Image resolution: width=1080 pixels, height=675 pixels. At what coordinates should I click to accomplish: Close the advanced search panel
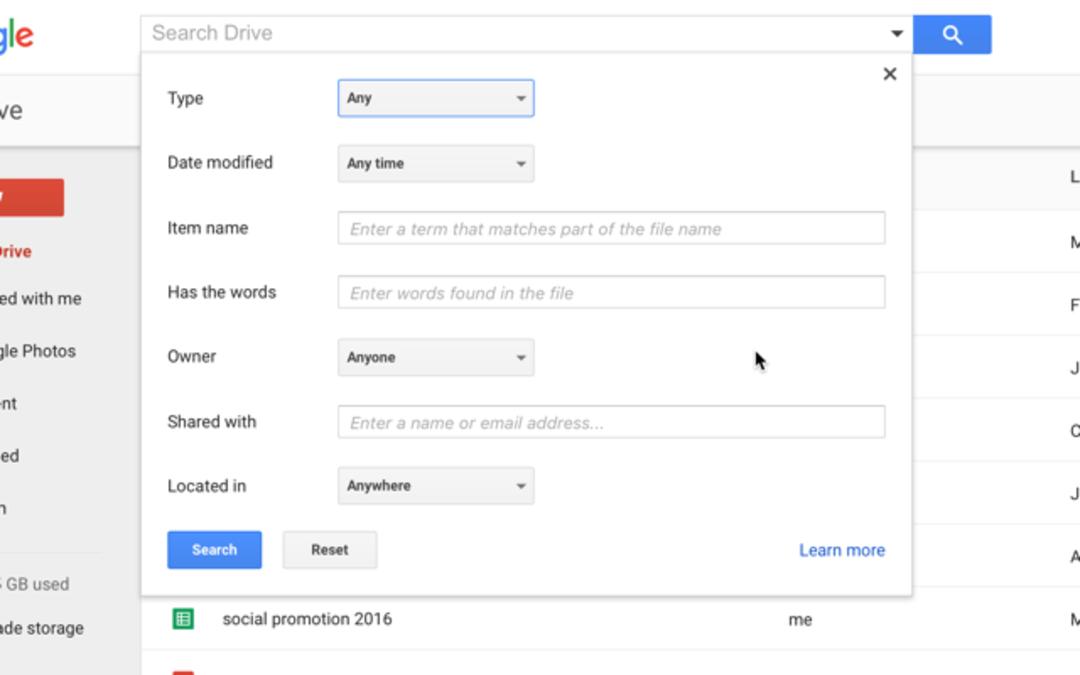(890, 74)
